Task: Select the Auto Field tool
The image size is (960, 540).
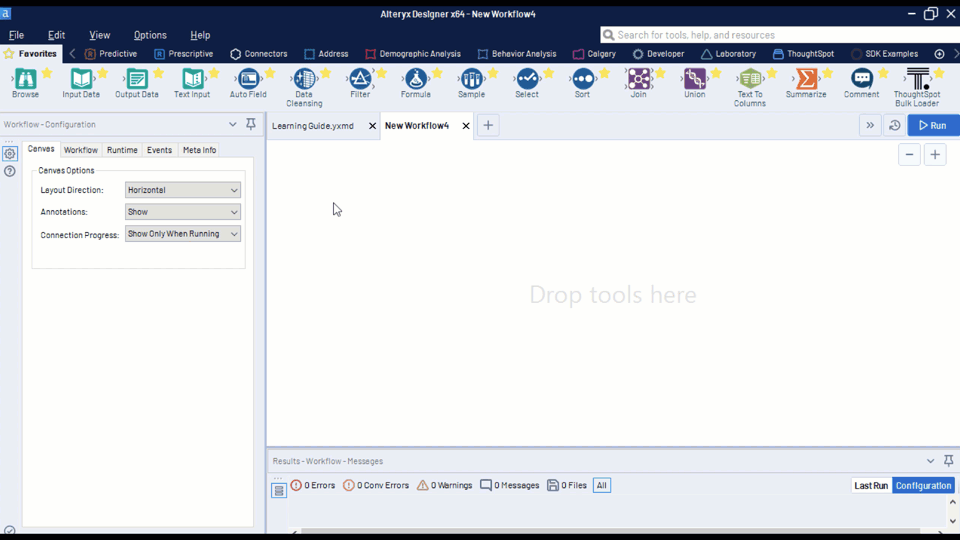Action: tap(248, 79)
